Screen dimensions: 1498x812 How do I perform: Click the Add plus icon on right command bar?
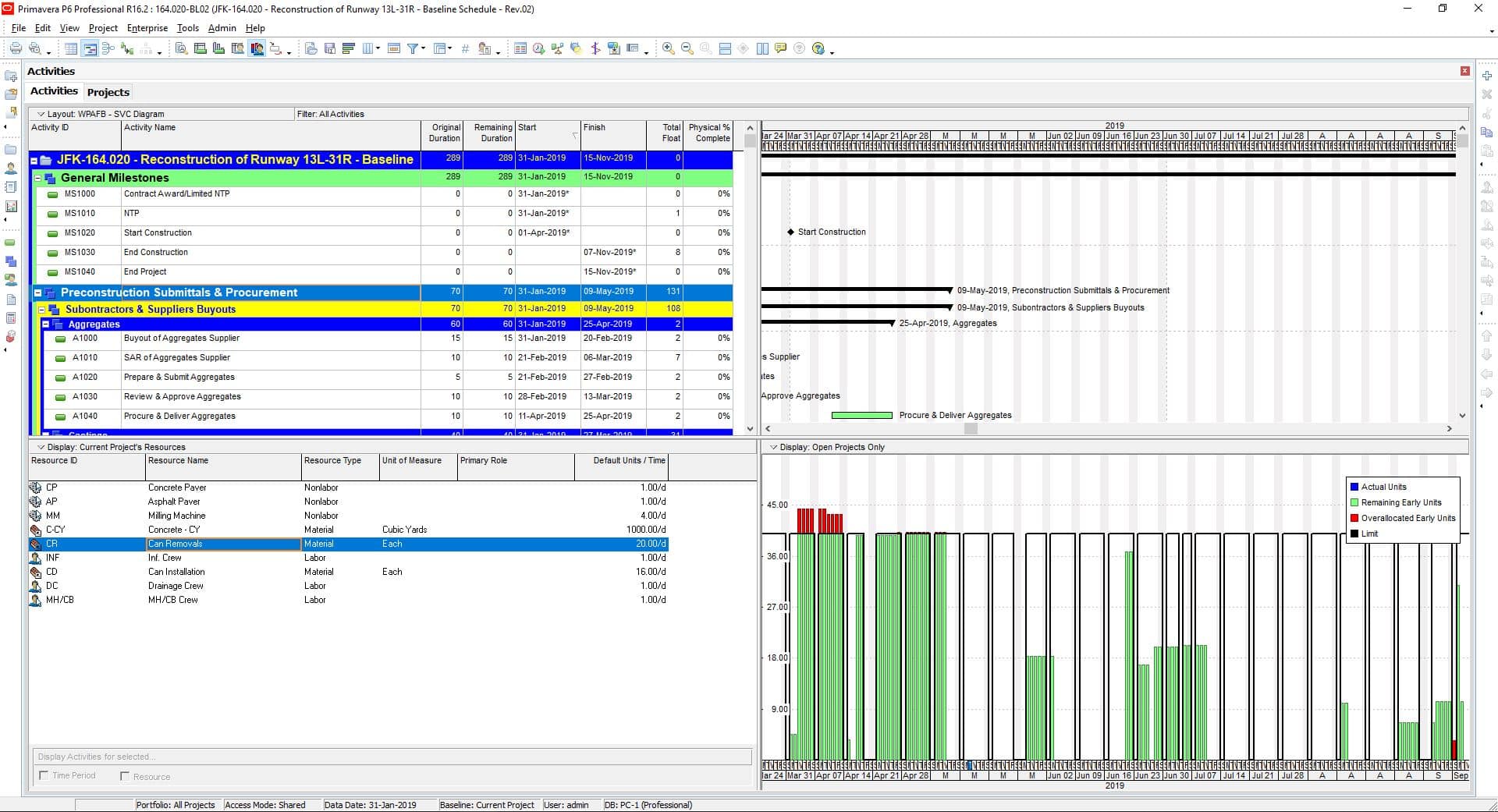click(1487, 76)
